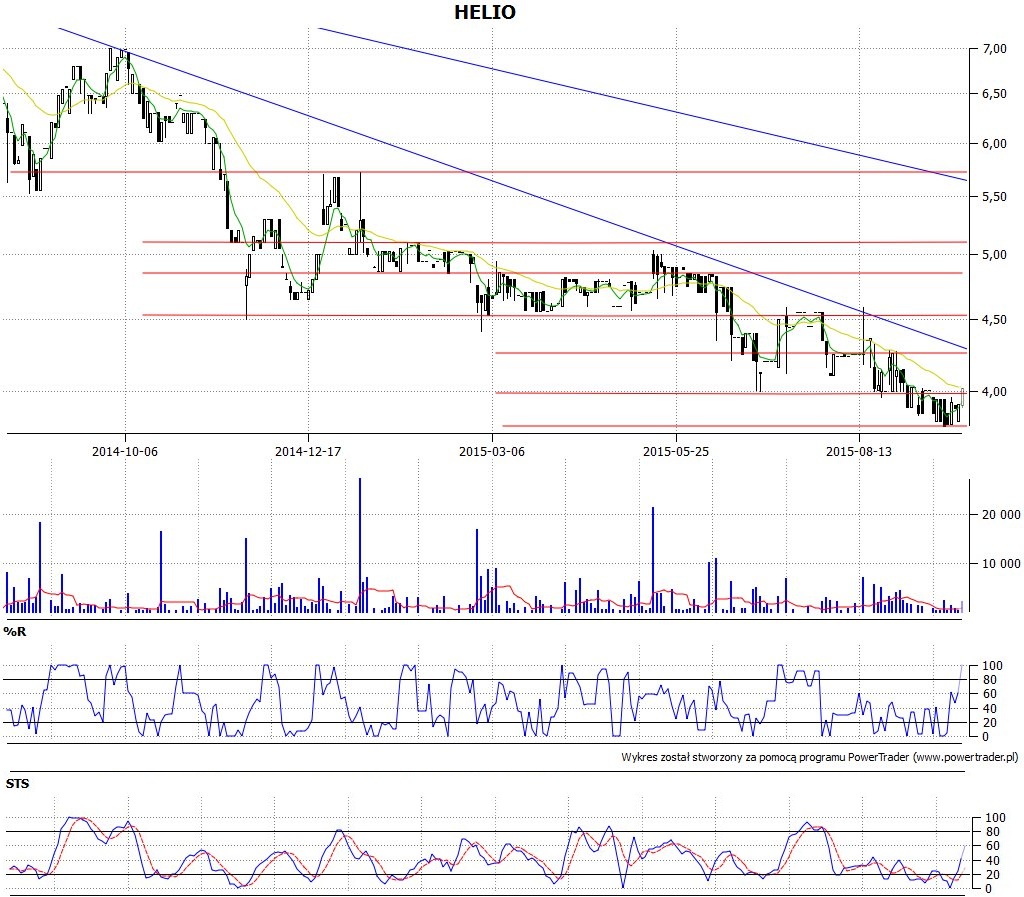Click the 5,50 price axis label

click(x=995, y=197)
